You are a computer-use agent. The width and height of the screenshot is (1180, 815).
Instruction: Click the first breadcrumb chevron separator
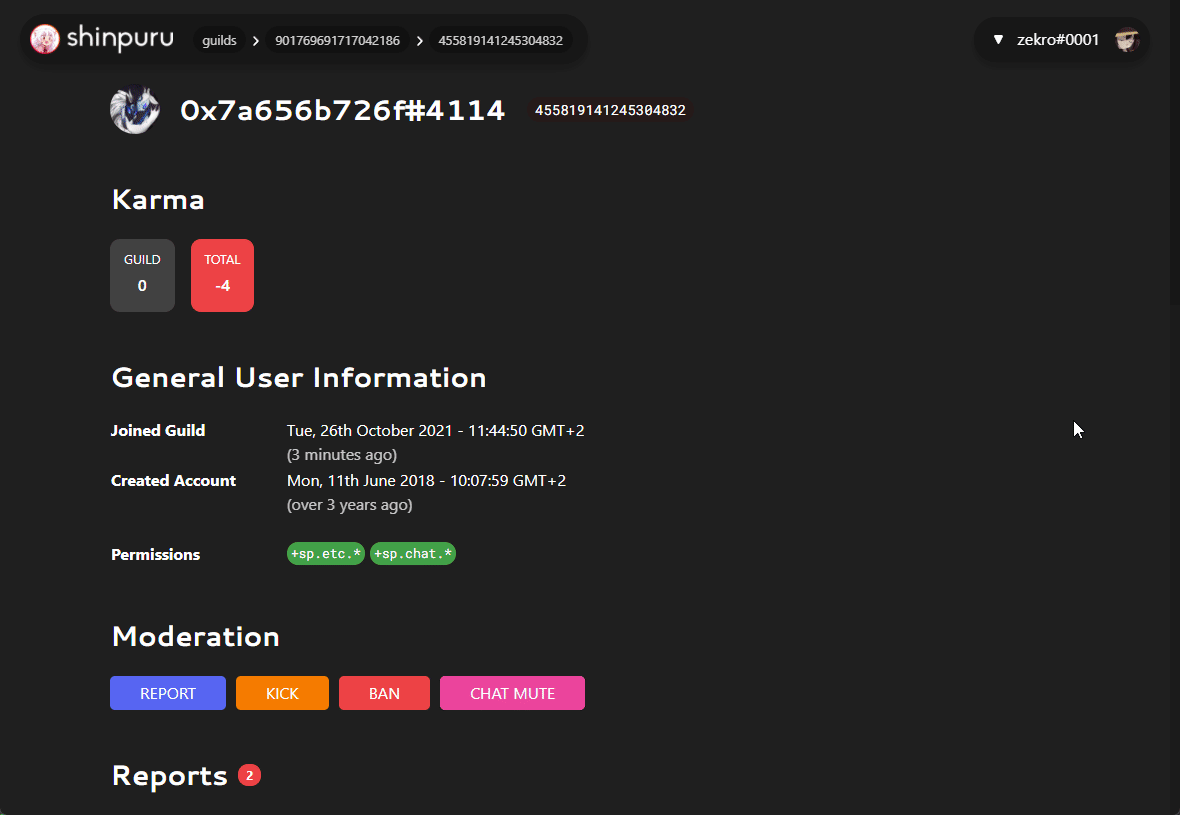coord(256,41)
